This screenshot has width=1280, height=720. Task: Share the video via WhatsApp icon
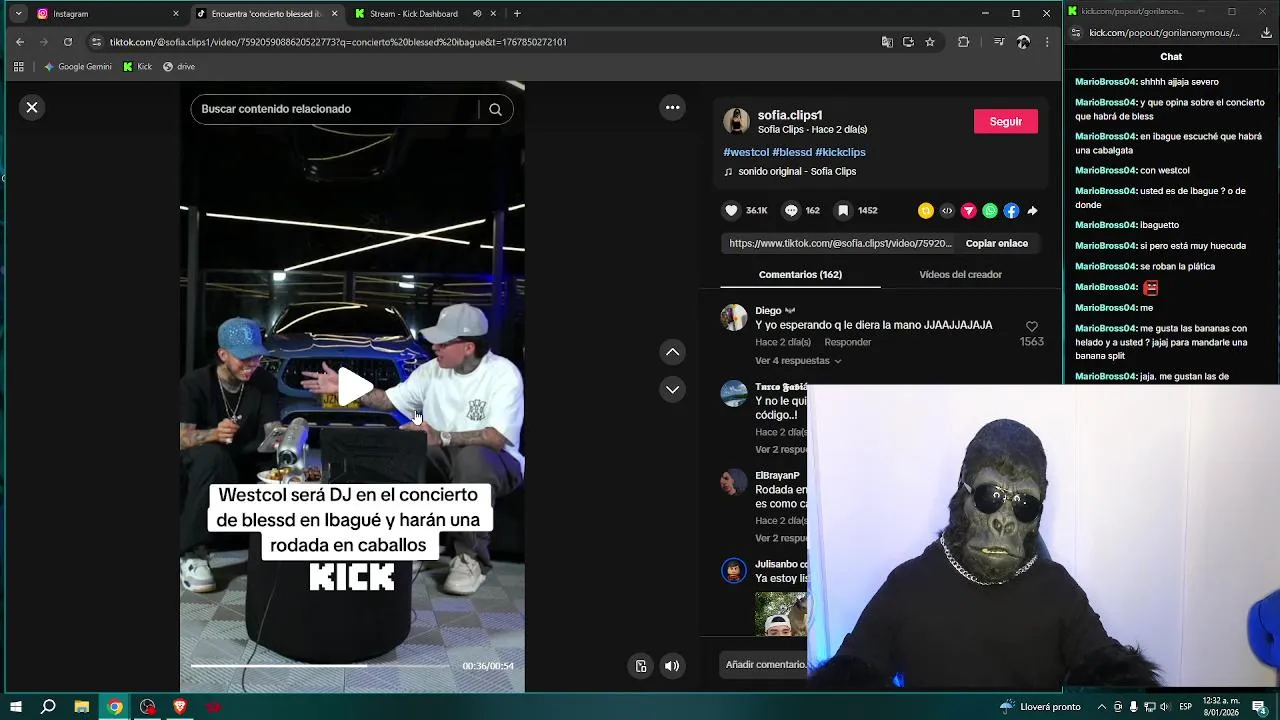[990, 210]
